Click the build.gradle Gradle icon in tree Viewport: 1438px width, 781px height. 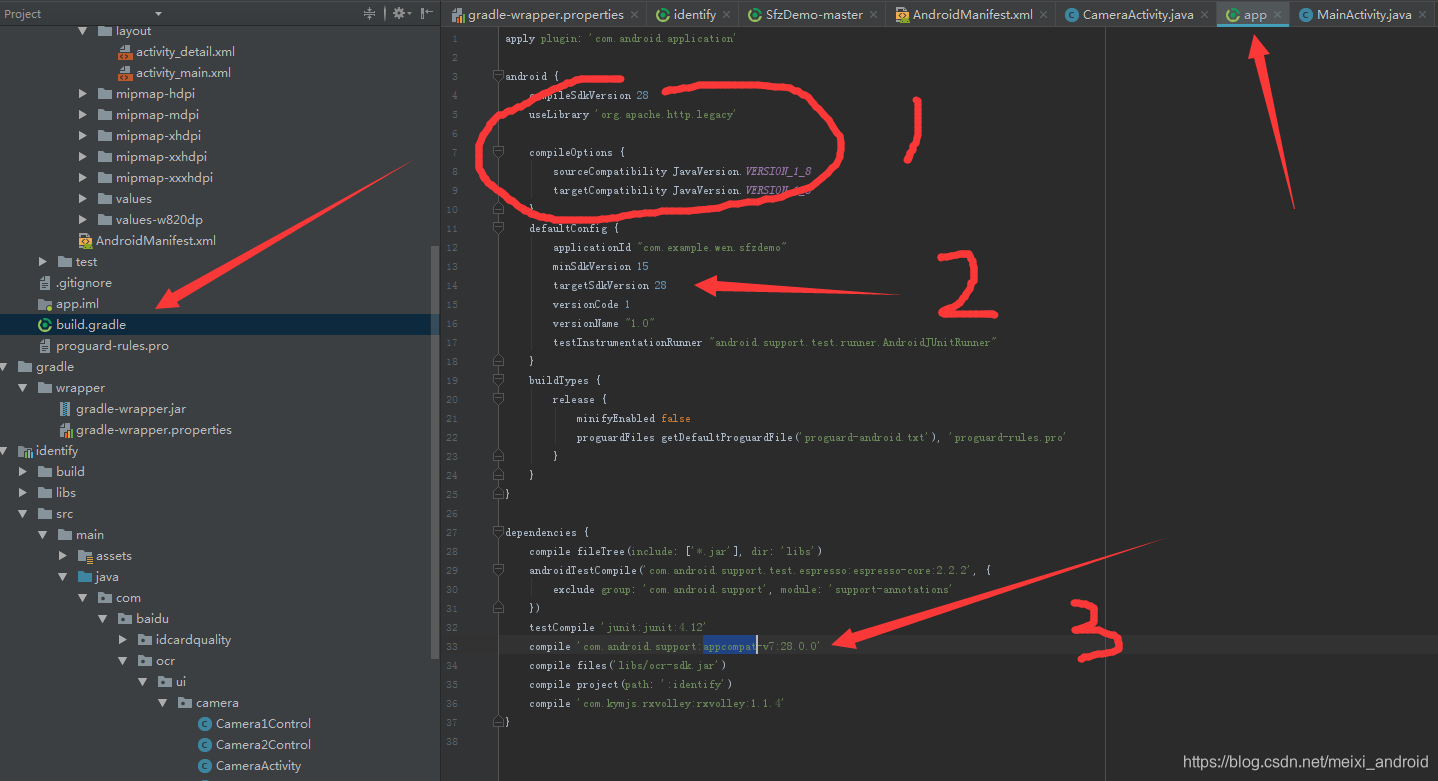point(45,325)
